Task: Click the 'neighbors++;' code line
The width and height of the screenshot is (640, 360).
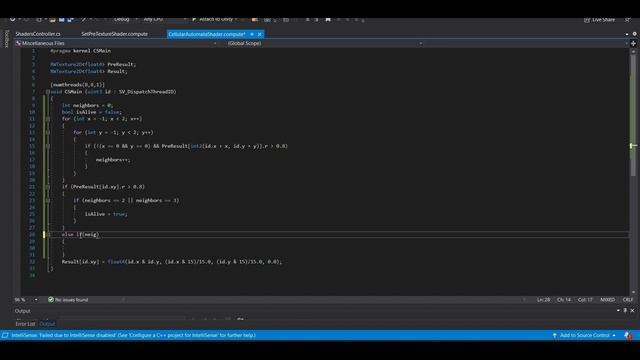Action: (113, 160)
